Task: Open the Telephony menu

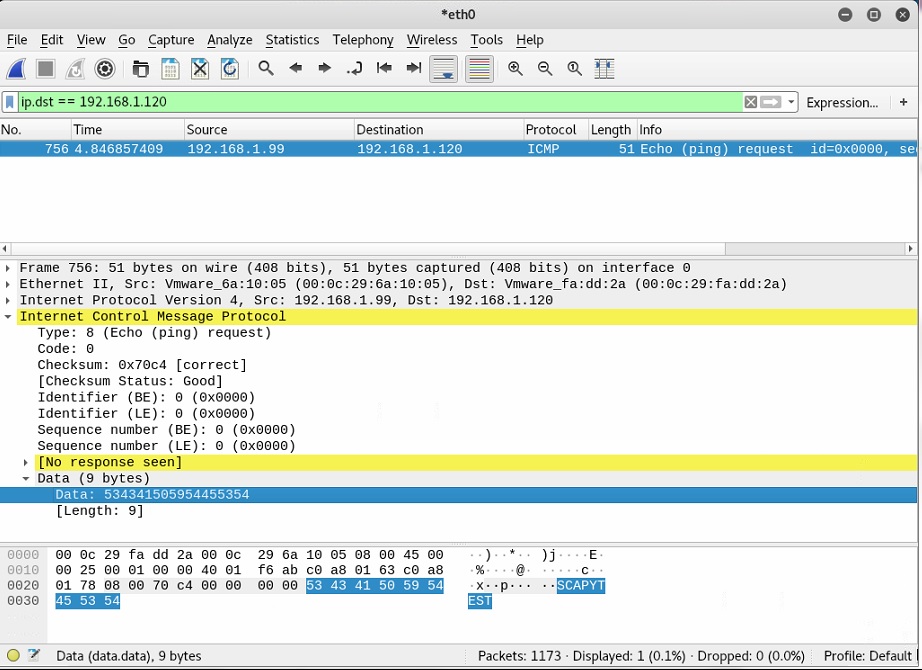Action: 363,40
